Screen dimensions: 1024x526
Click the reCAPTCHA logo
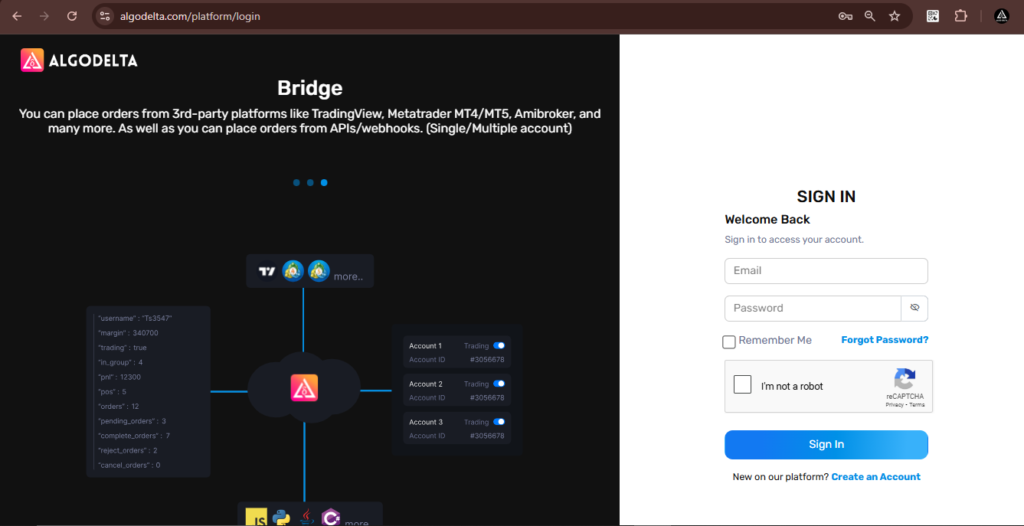(x=904, y=378)
